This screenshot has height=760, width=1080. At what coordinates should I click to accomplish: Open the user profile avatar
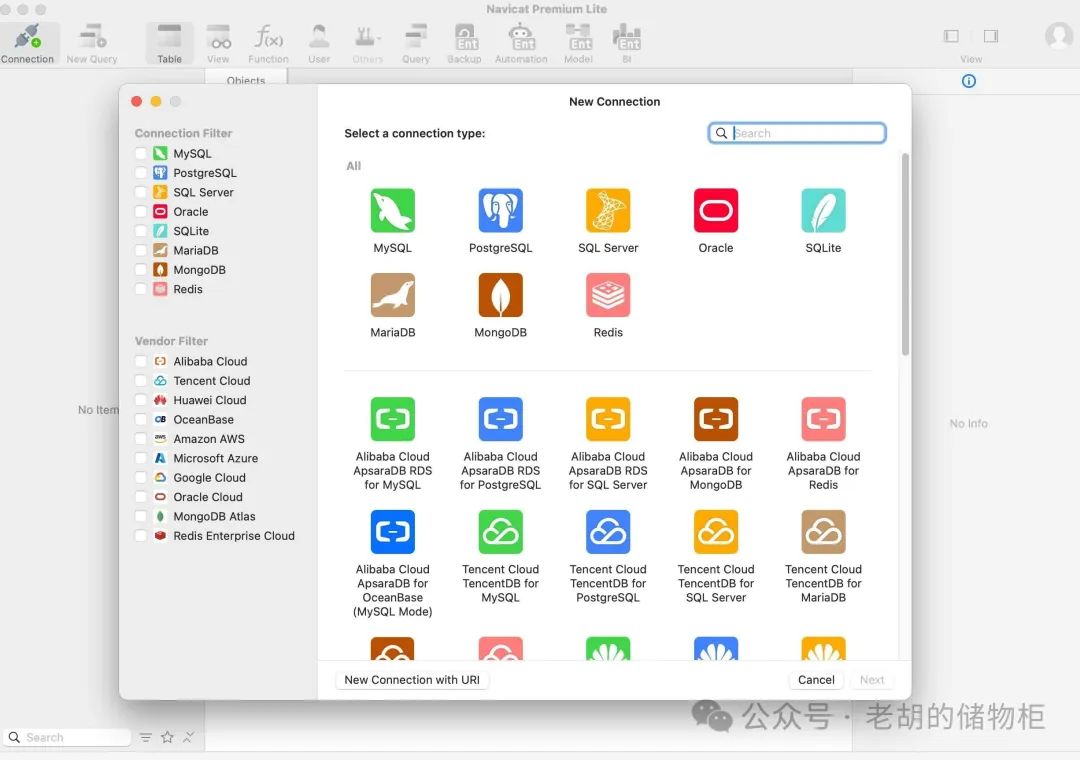coord(1059,36)
